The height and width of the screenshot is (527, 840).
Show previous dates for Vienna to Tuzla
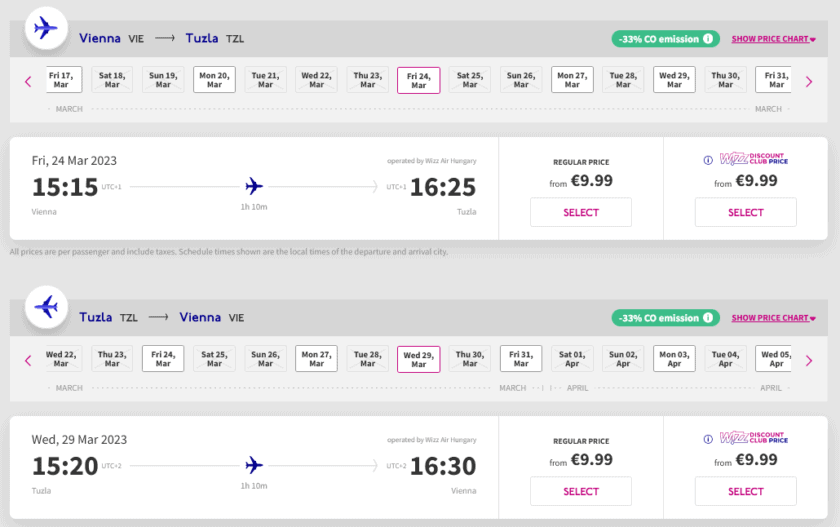tap(29, 81)
